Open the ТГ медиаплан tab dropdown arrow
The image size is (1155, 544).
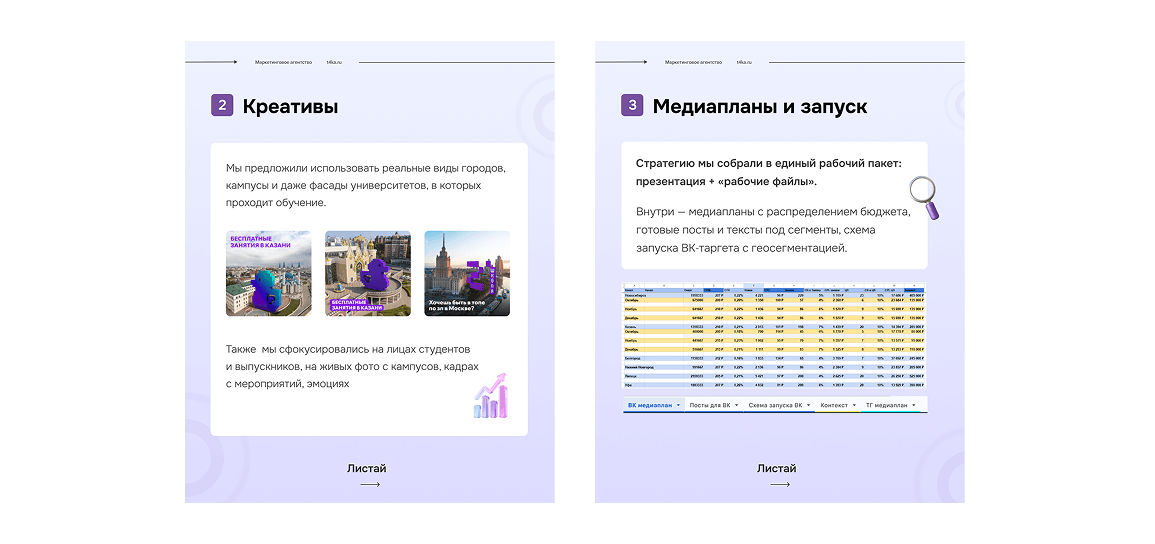(x=914, y=405)
